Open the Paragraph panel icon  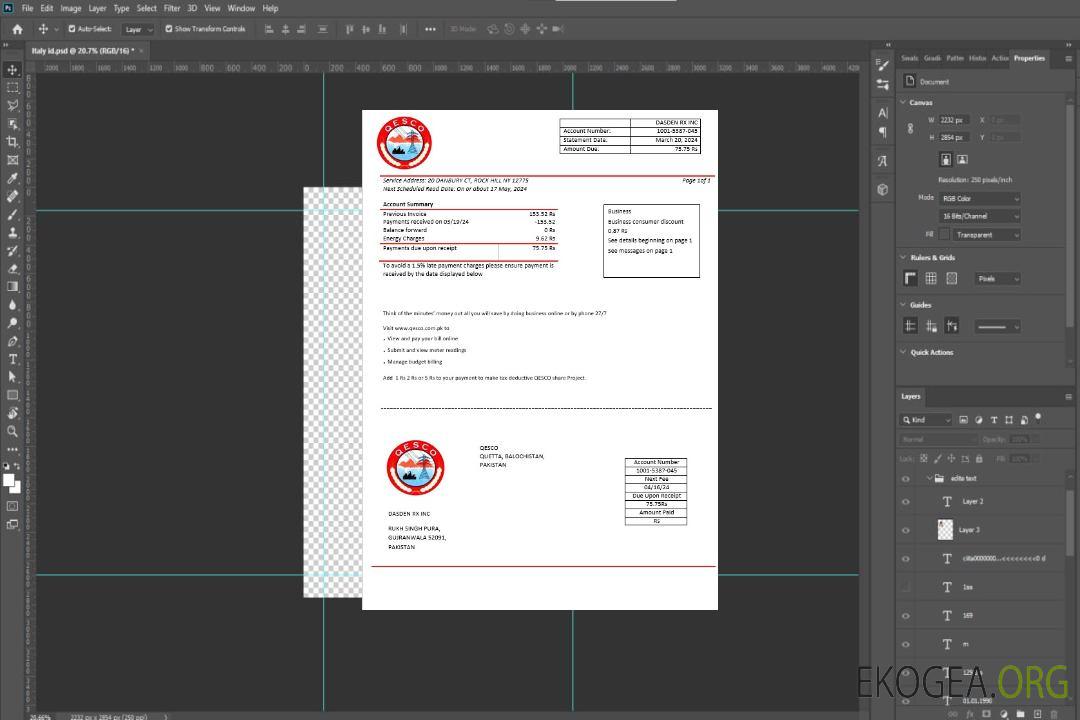(883, 132)
